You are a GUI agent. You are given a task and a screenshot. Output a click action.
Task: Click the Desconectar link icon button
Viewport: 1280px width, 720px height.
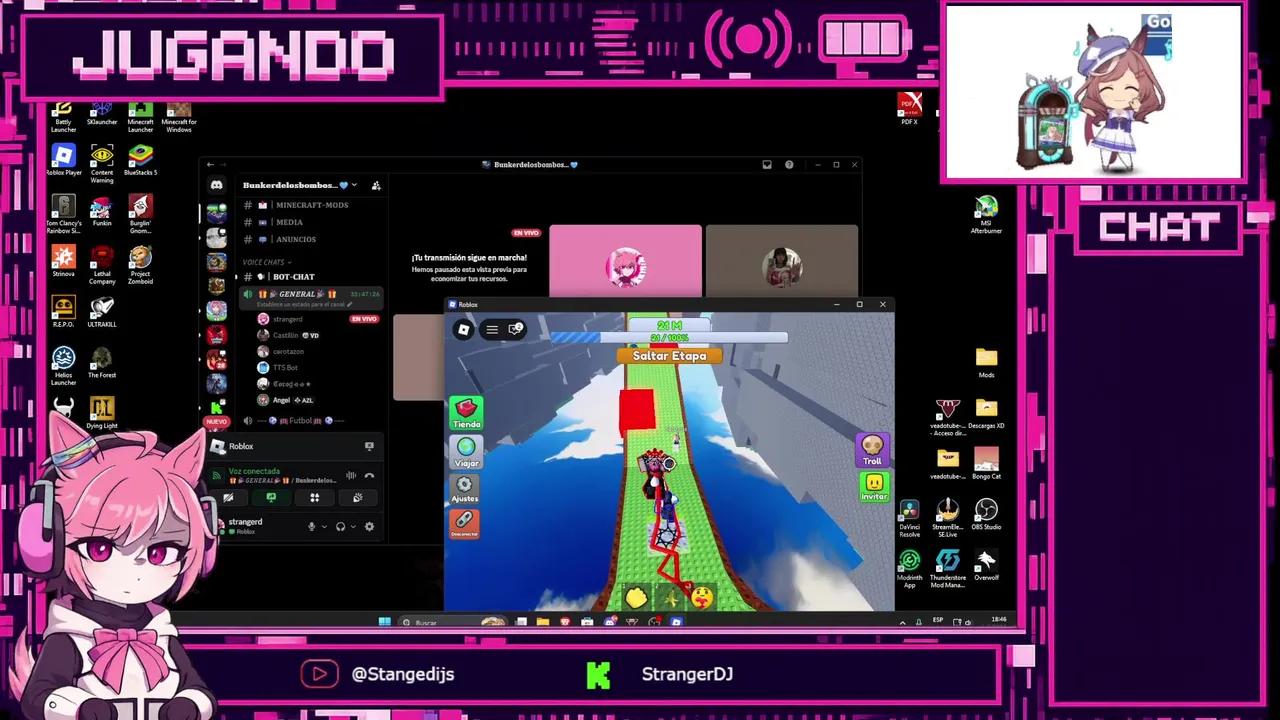(464, 523)
